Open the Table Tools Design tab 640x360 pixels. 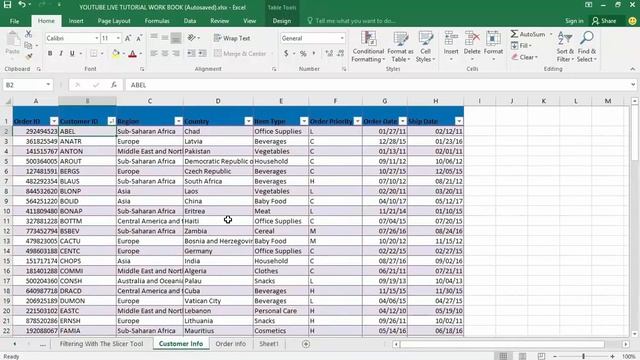pyautogui.click(x=282, y=21)
